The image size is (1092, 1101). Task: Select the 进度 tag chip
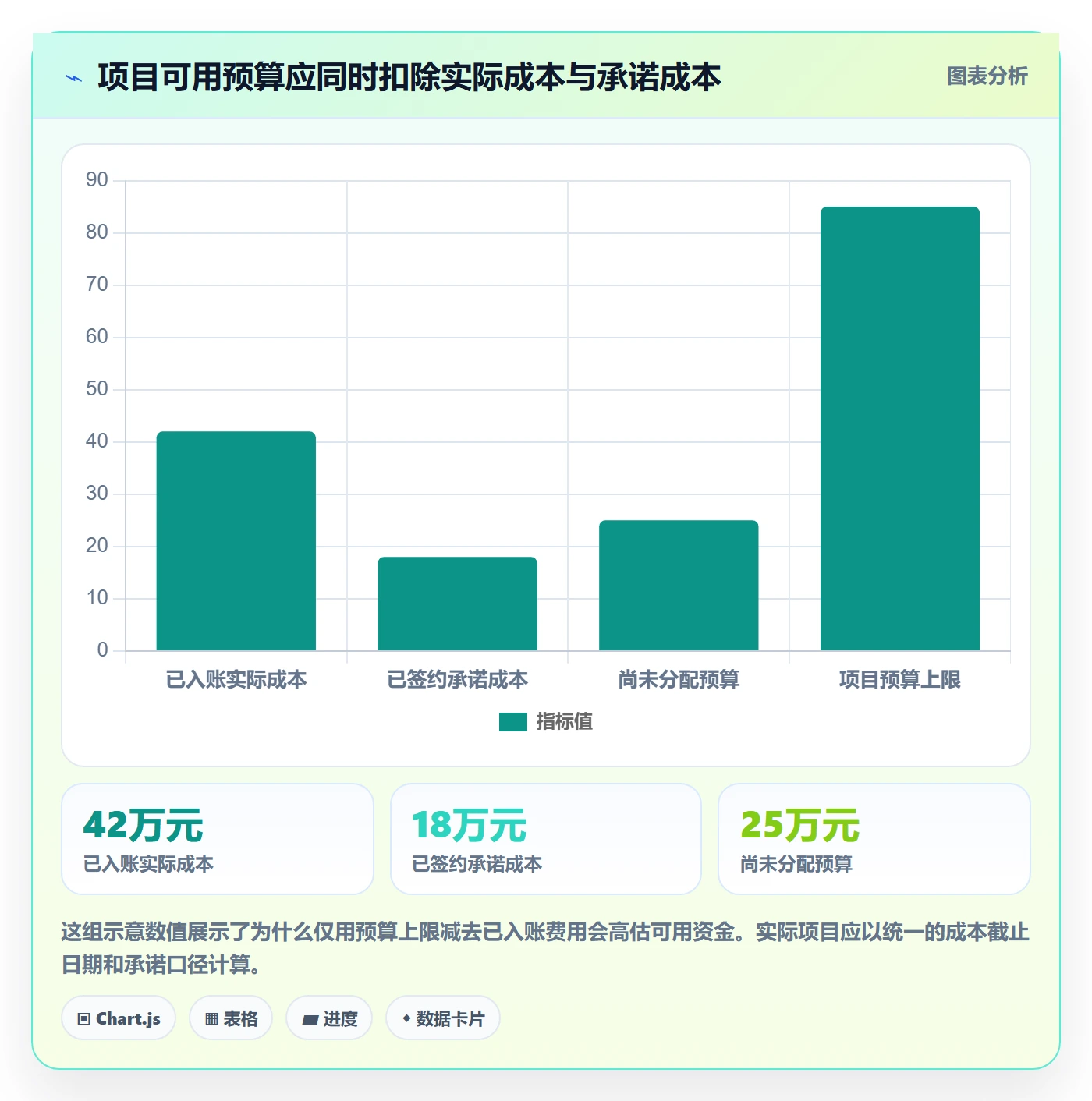pos(329,1018)
